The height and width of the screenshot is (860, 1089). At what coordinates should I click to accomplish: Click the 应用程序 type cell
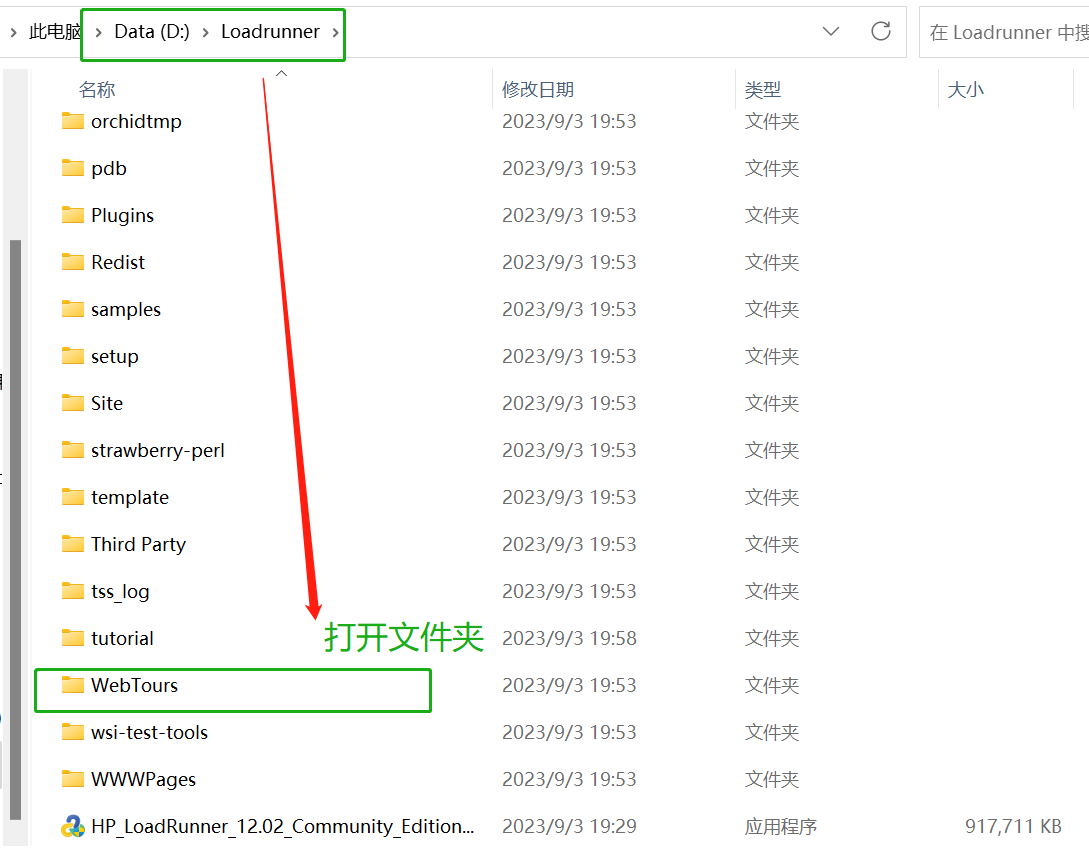(781, 826)
